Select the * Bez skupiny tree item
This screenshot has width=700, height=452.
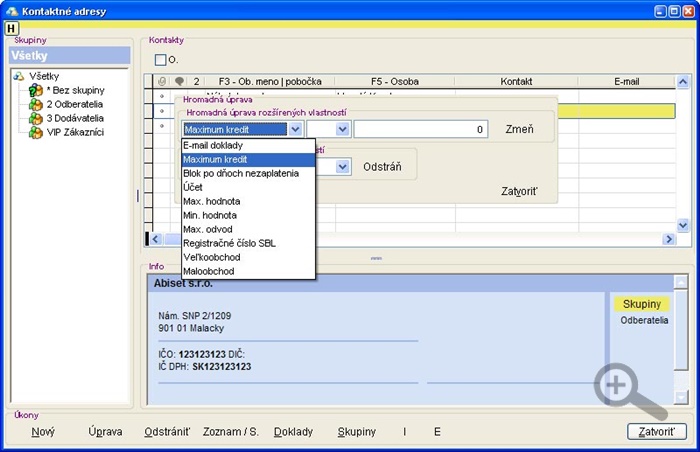coord(75,90)
